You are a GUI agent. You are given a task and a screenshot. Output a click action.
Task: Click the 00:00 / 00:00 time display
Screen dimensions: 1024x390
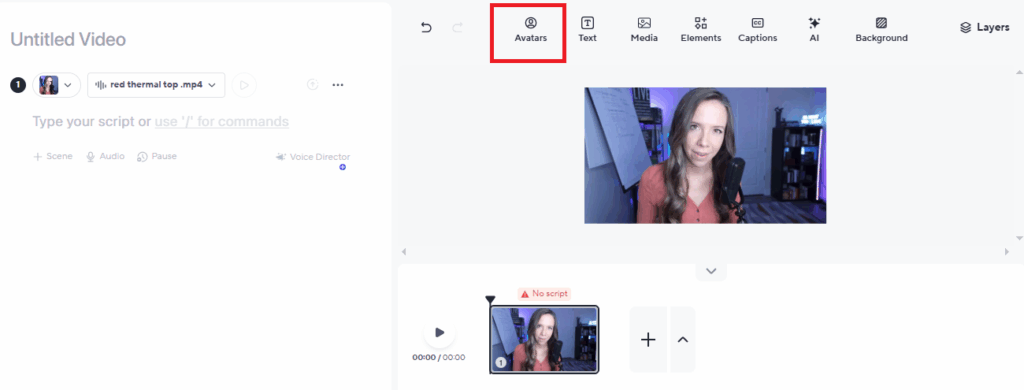439,357
